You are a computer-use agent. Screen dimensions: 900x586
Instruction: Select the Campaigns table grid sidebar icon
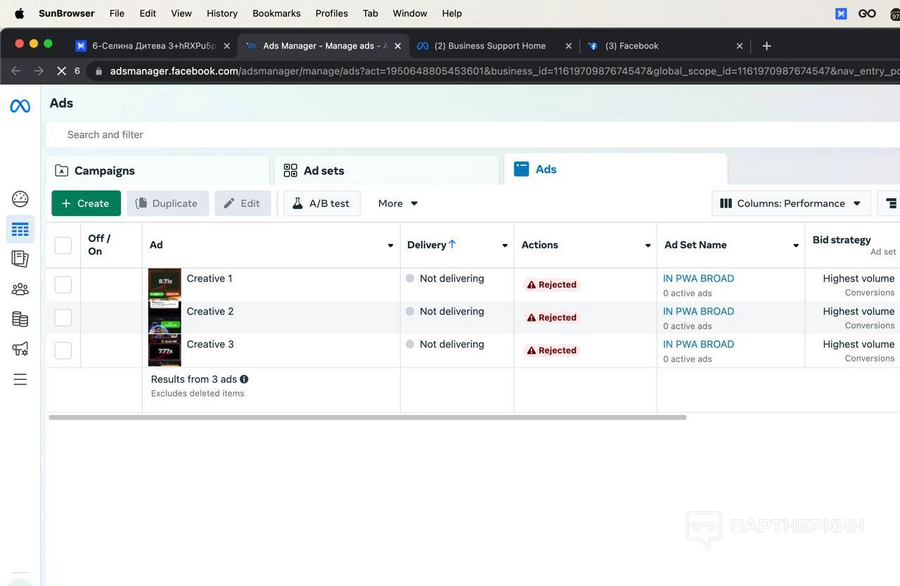tap(20, 230)
